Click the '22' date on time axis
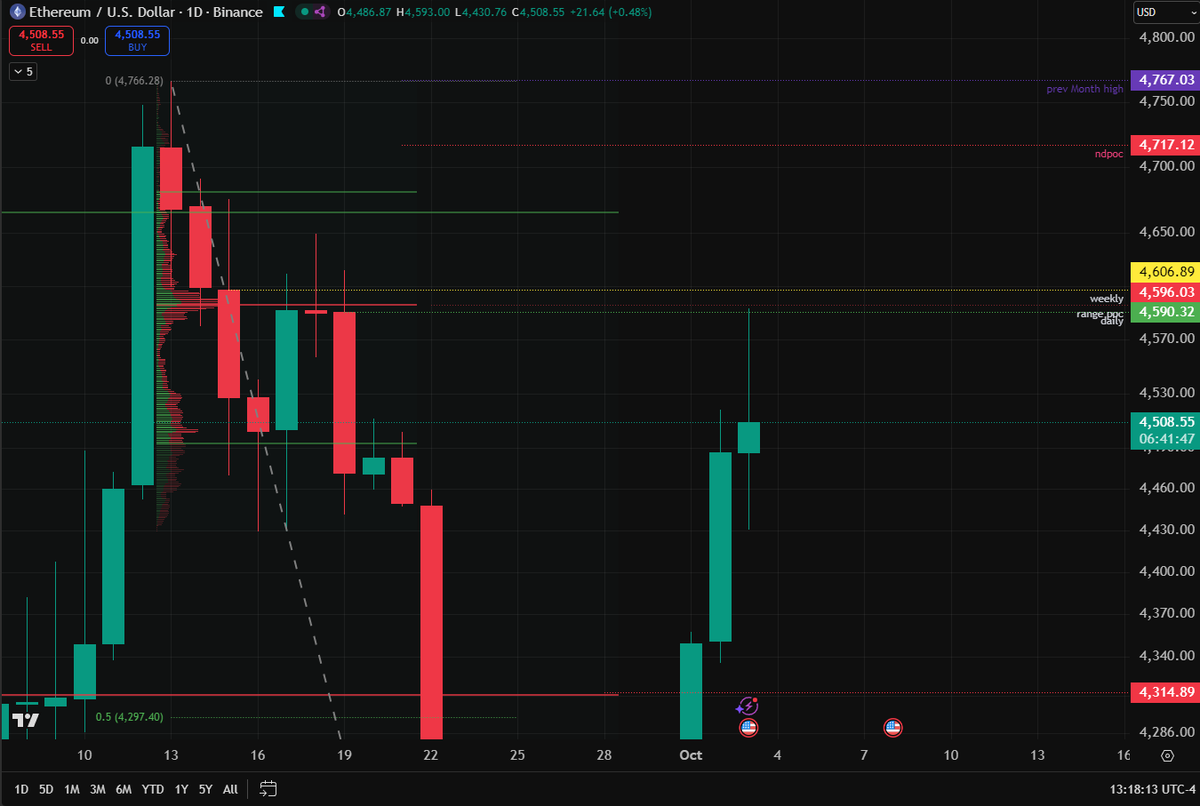The width and height of the screenshot is (1200, 806). [x=431, y=756]
